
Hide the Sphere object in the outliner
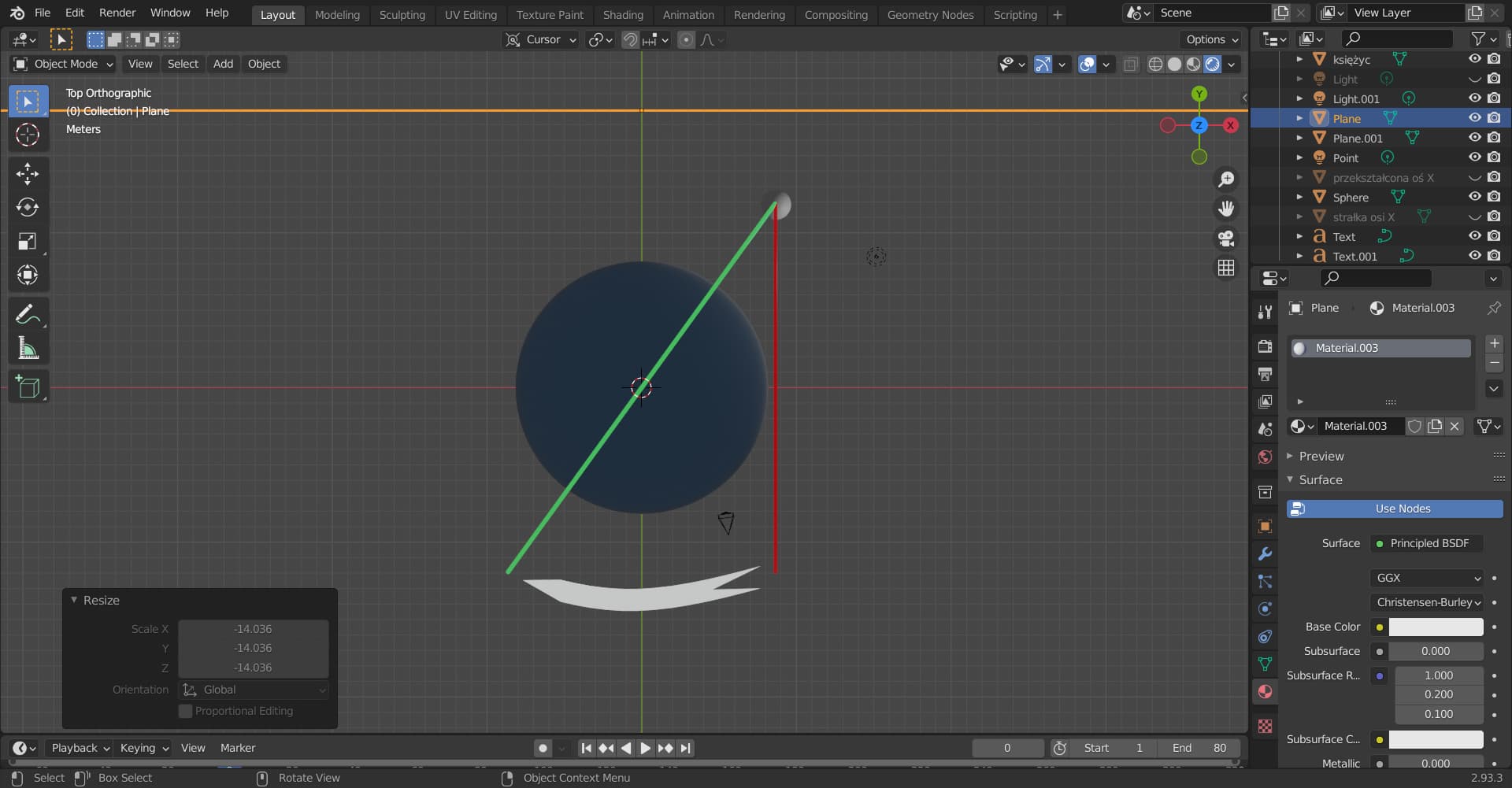coord(1473,197)
